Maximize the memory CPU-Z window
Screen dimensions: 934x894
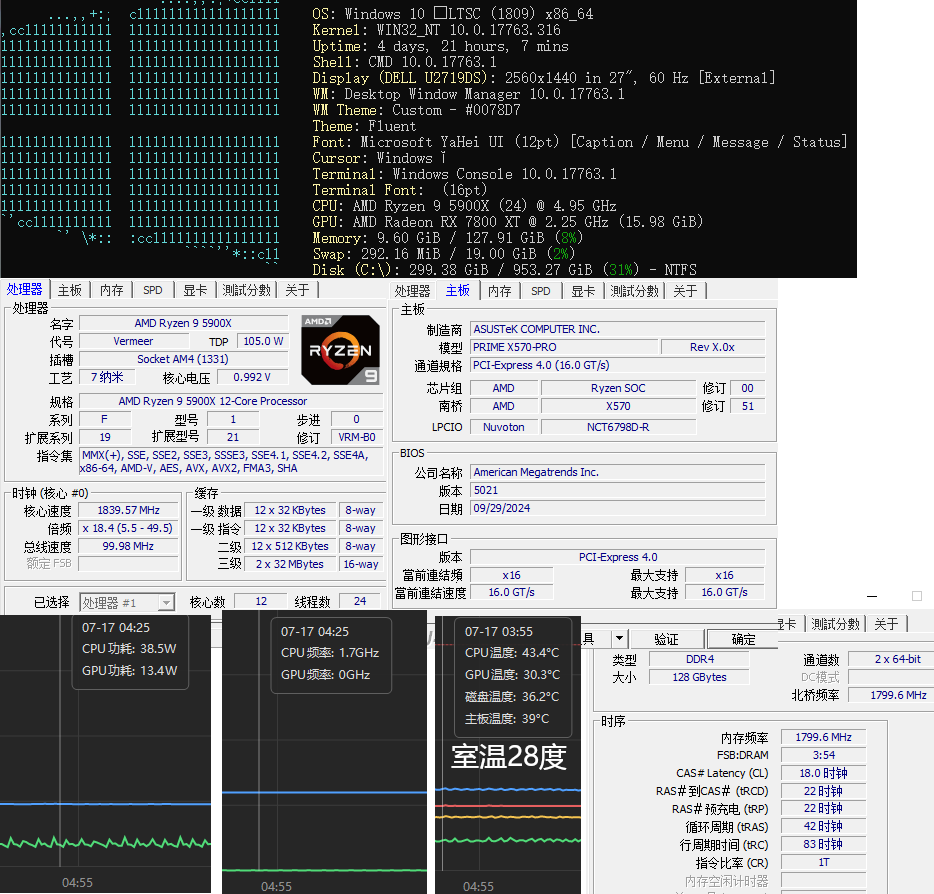(x=917, y=596)
